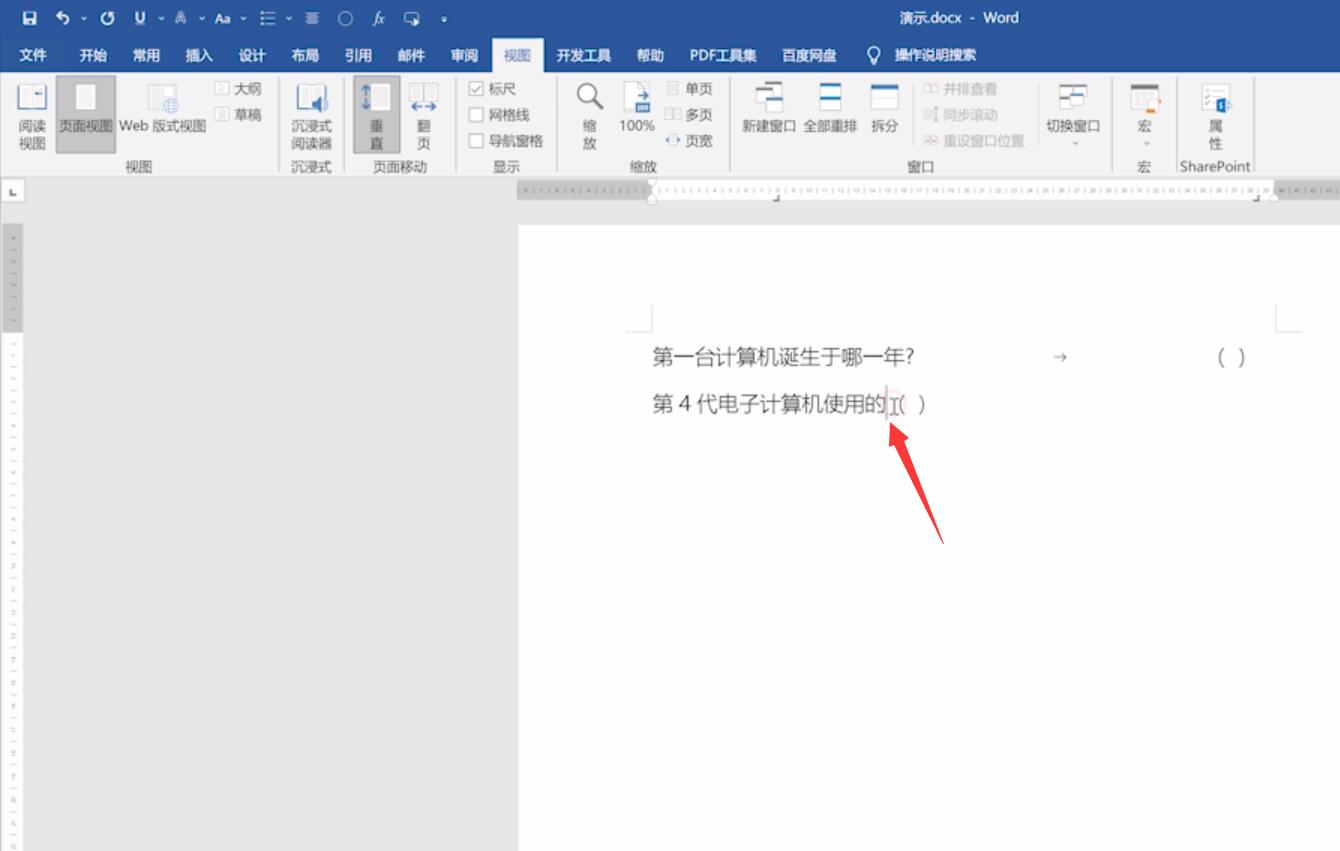The height and width of the screenshot is (851, 1340).
Task: Switch to Outline view (大纲)
Action: [x=238, y=89]
